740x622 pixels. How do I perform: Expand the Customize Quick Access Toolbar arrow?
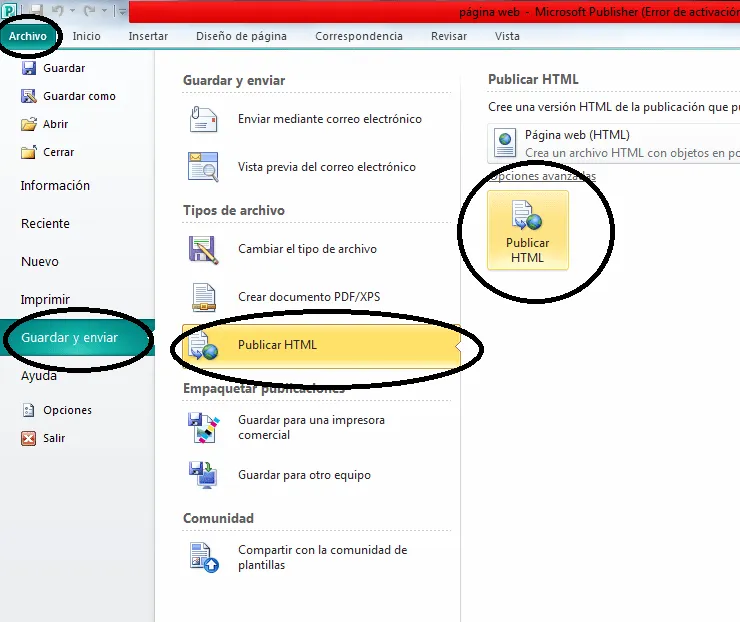click(x=122, y=11)
